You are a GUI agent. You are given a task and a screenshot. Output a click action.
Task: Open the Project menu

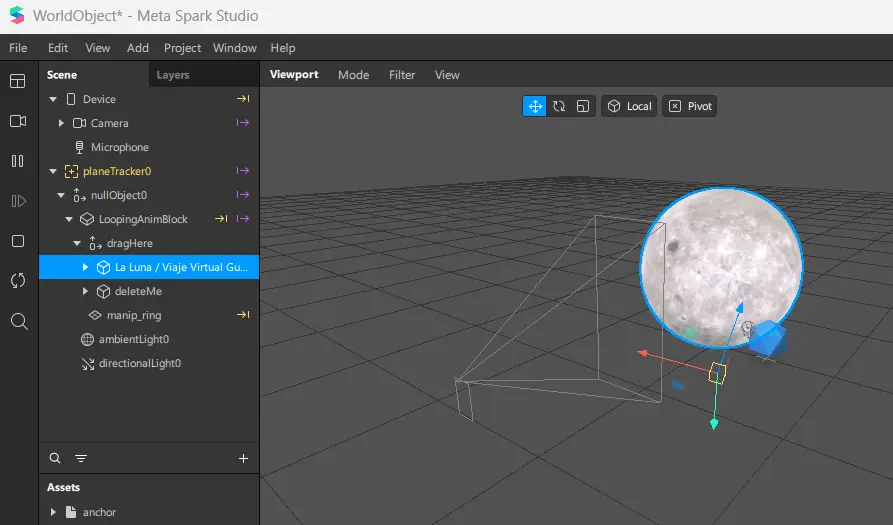(x=182, y=48)
